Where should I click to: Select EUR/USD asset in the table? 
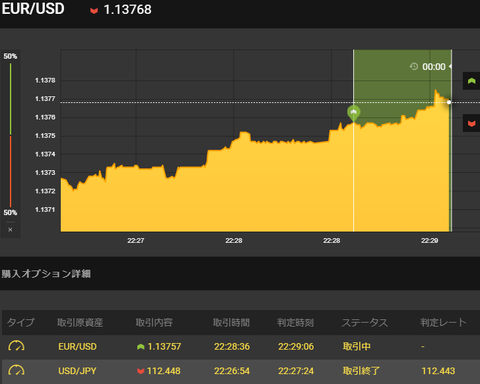pyautogui.click(x=77, y=347)
